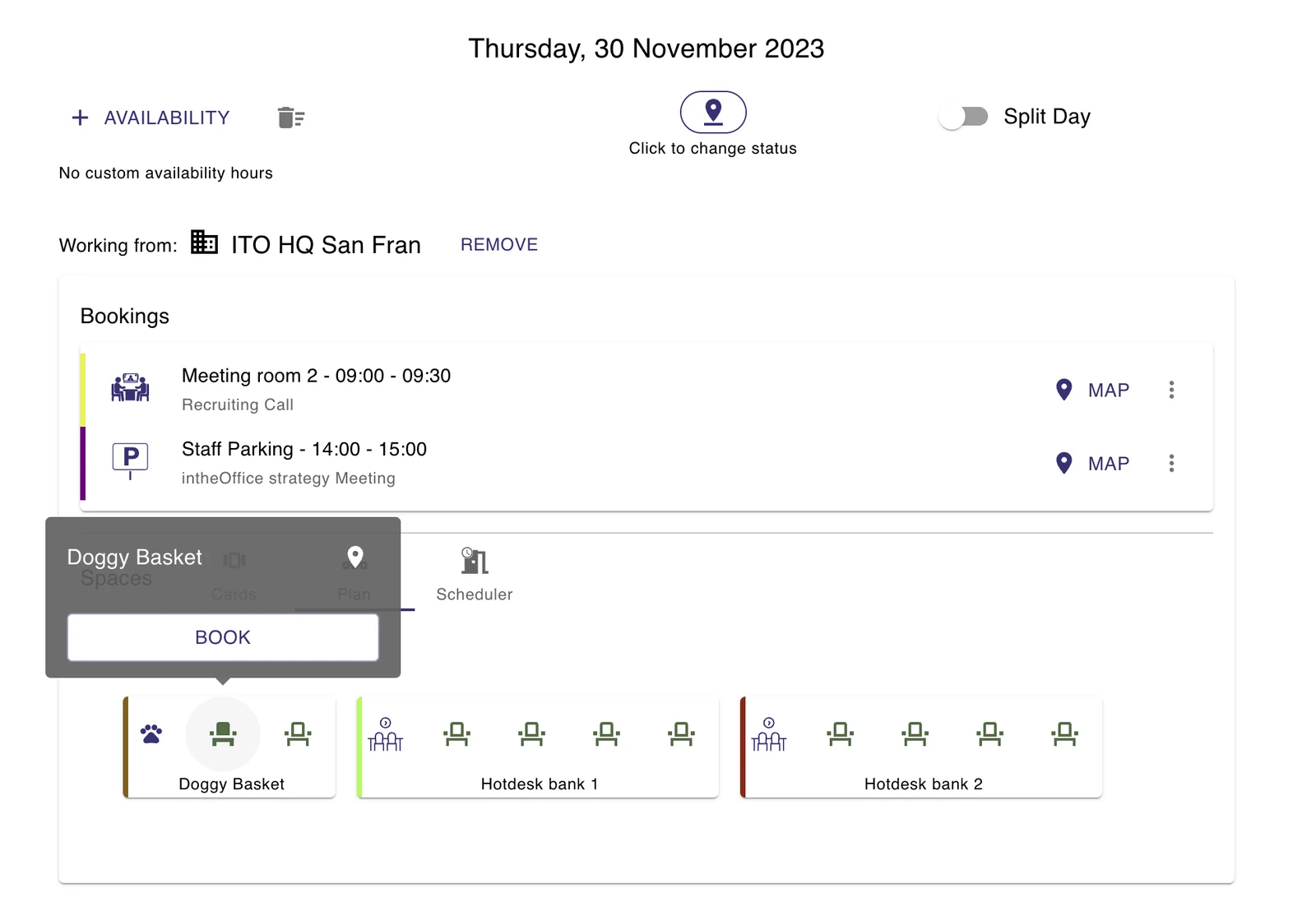Click the location pin status button
Viewport: 1316px width, 911px height.
tap(713, 112)
